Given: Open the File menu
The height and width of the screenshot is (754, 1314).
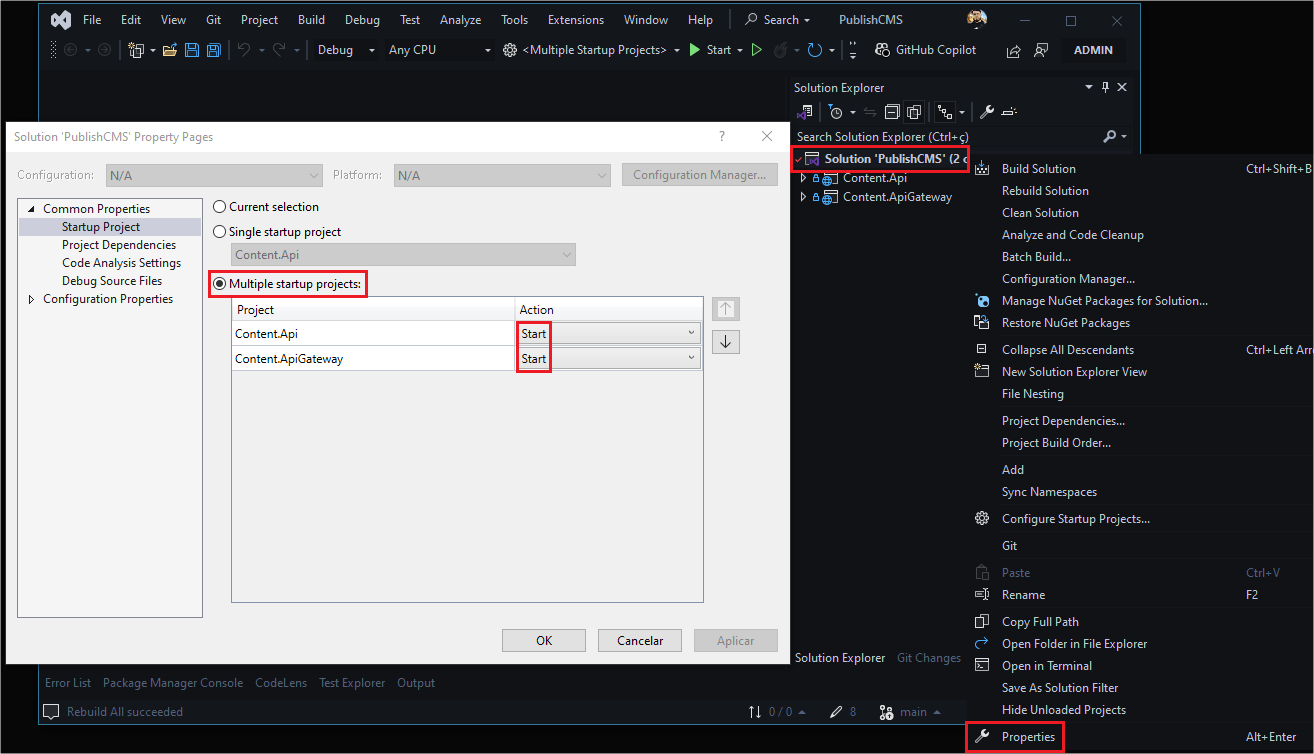Looking at the screenshot, I should click(x=92, y=20).
